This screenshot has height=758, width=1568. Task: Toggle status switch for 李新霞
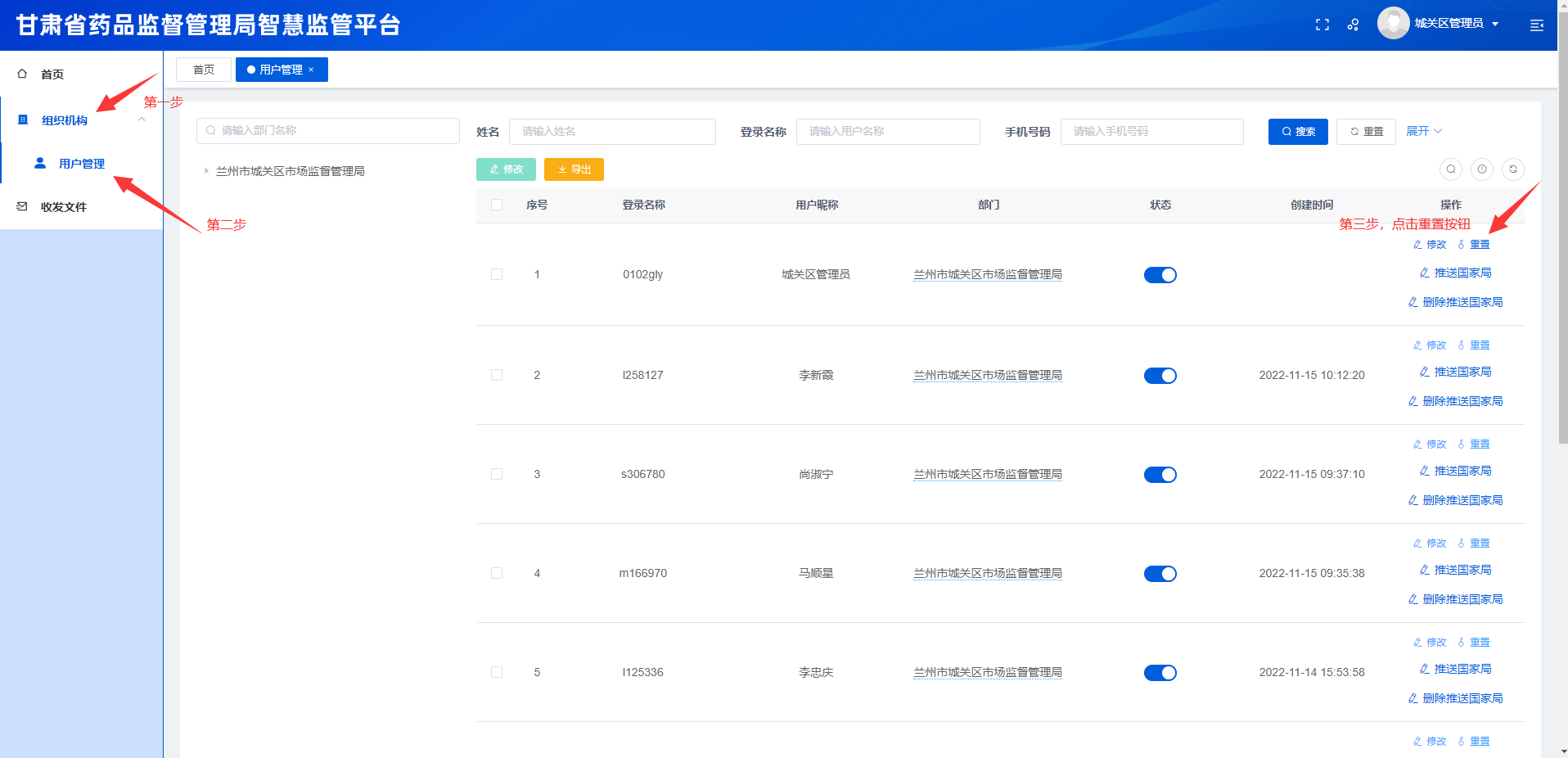pyautogui.click(x=1160, y=376)
